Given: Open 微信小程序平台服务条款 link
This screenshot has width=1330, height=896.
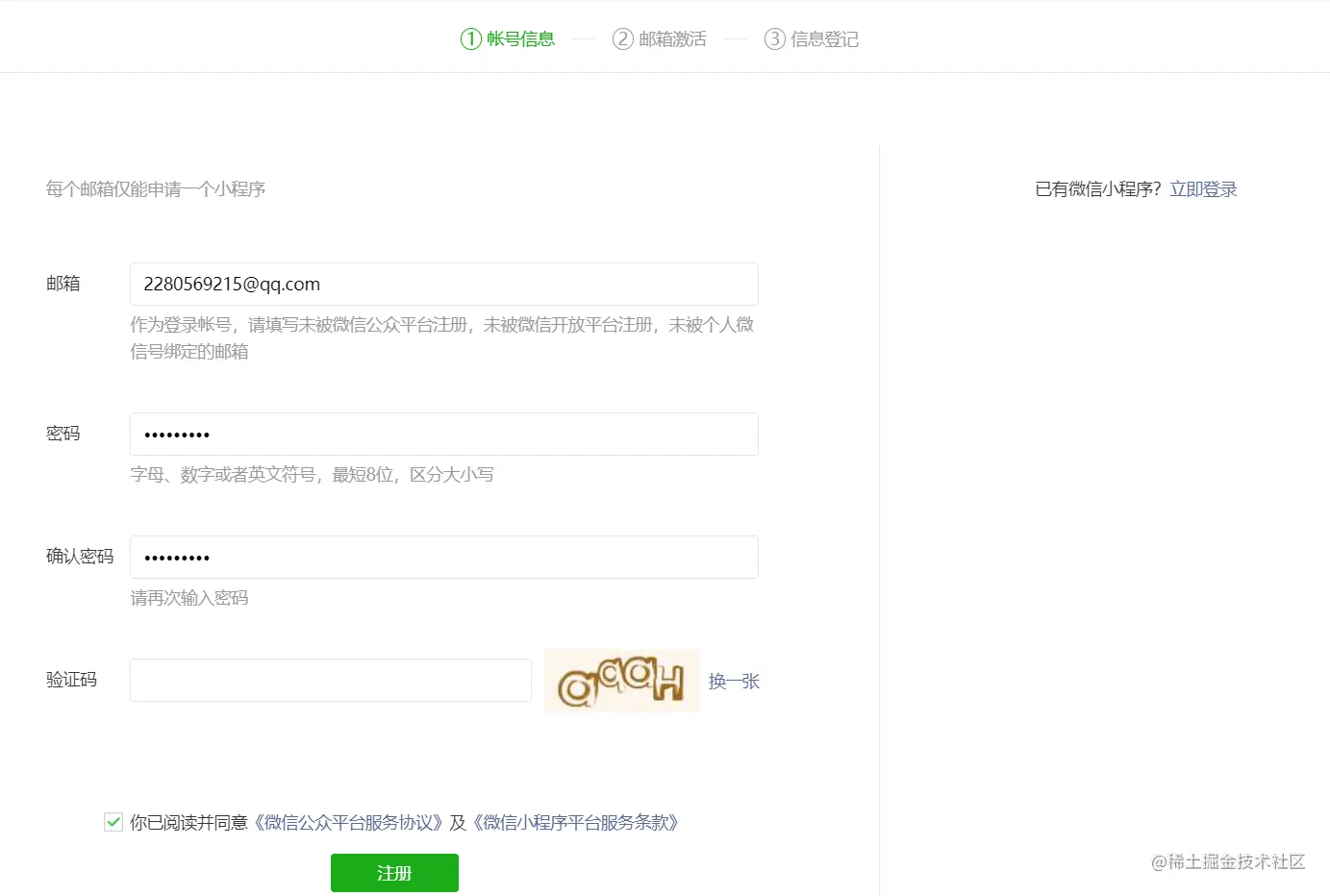Looking at the screenshot, I should pyautogui.click(x=577, y=823).
